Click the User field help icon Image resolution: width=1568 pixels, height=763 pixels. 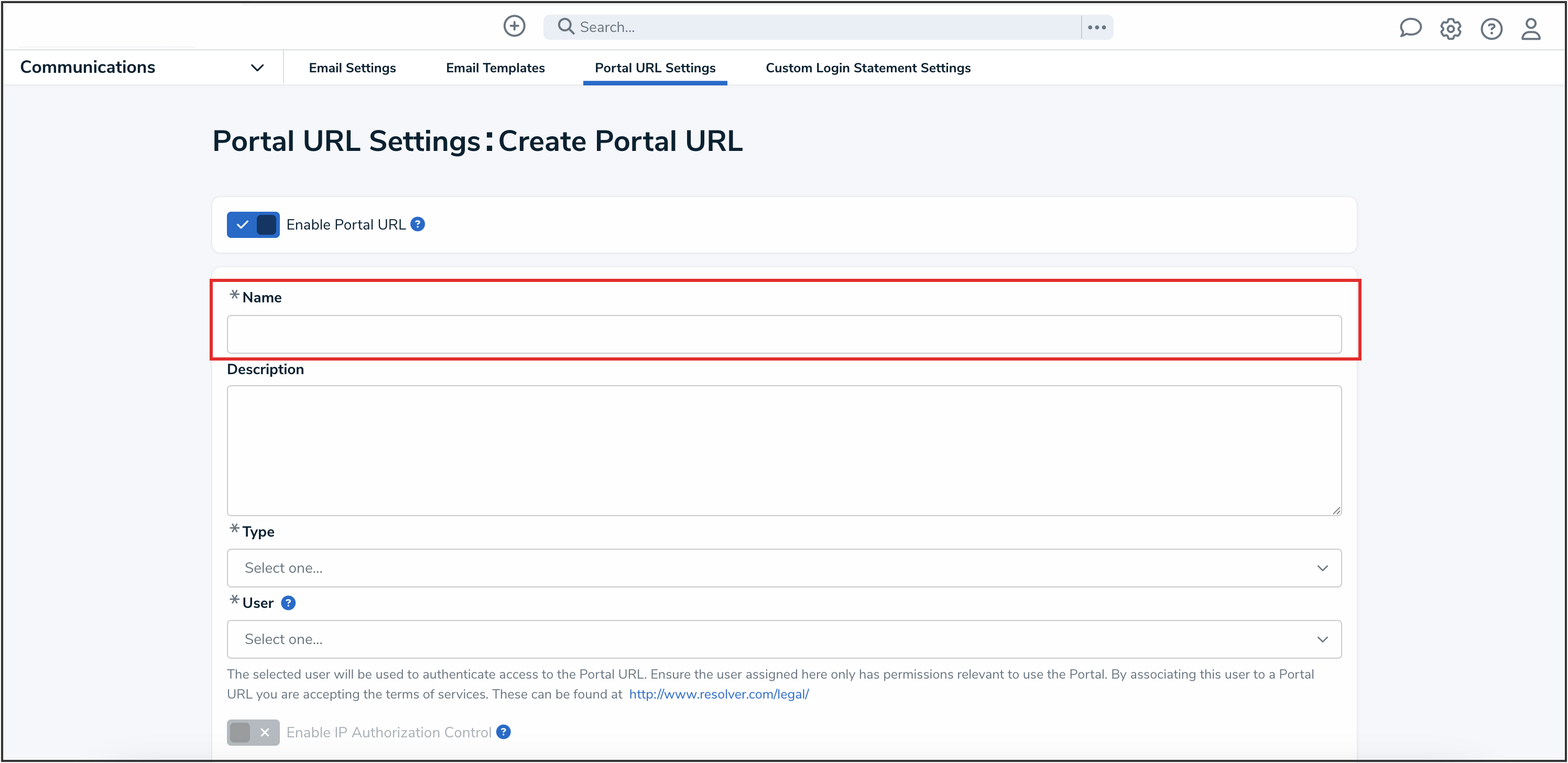coord(288,603)
